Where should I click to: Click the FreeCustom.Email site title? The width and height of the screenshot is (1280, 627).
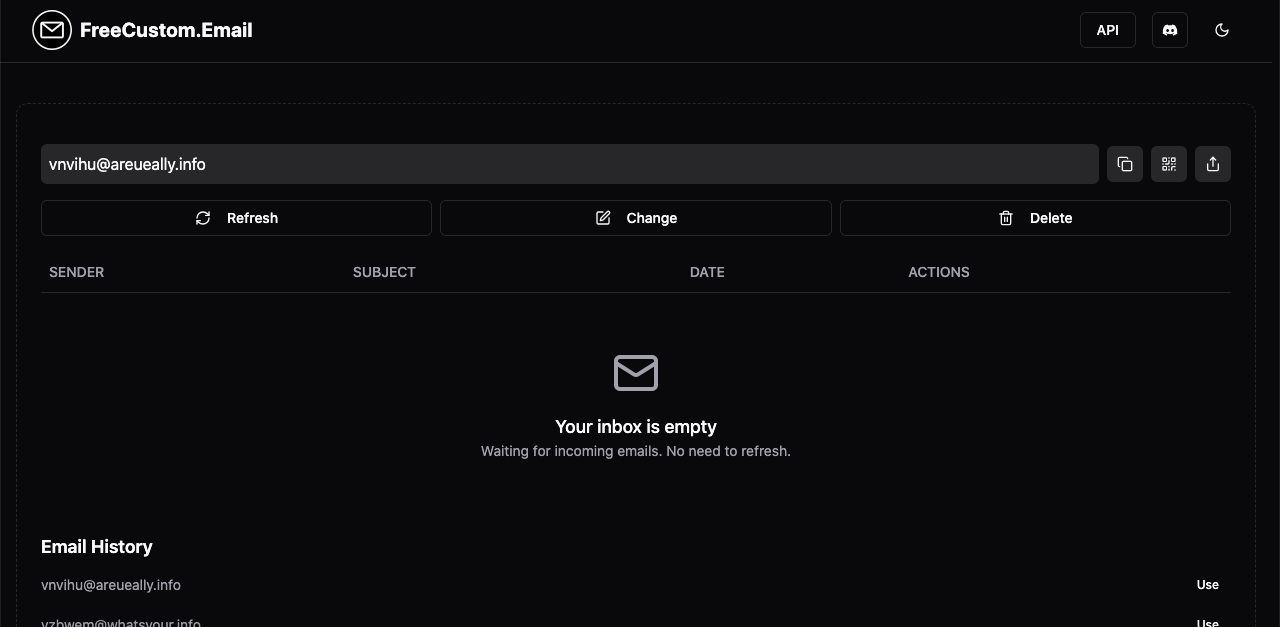166,30
